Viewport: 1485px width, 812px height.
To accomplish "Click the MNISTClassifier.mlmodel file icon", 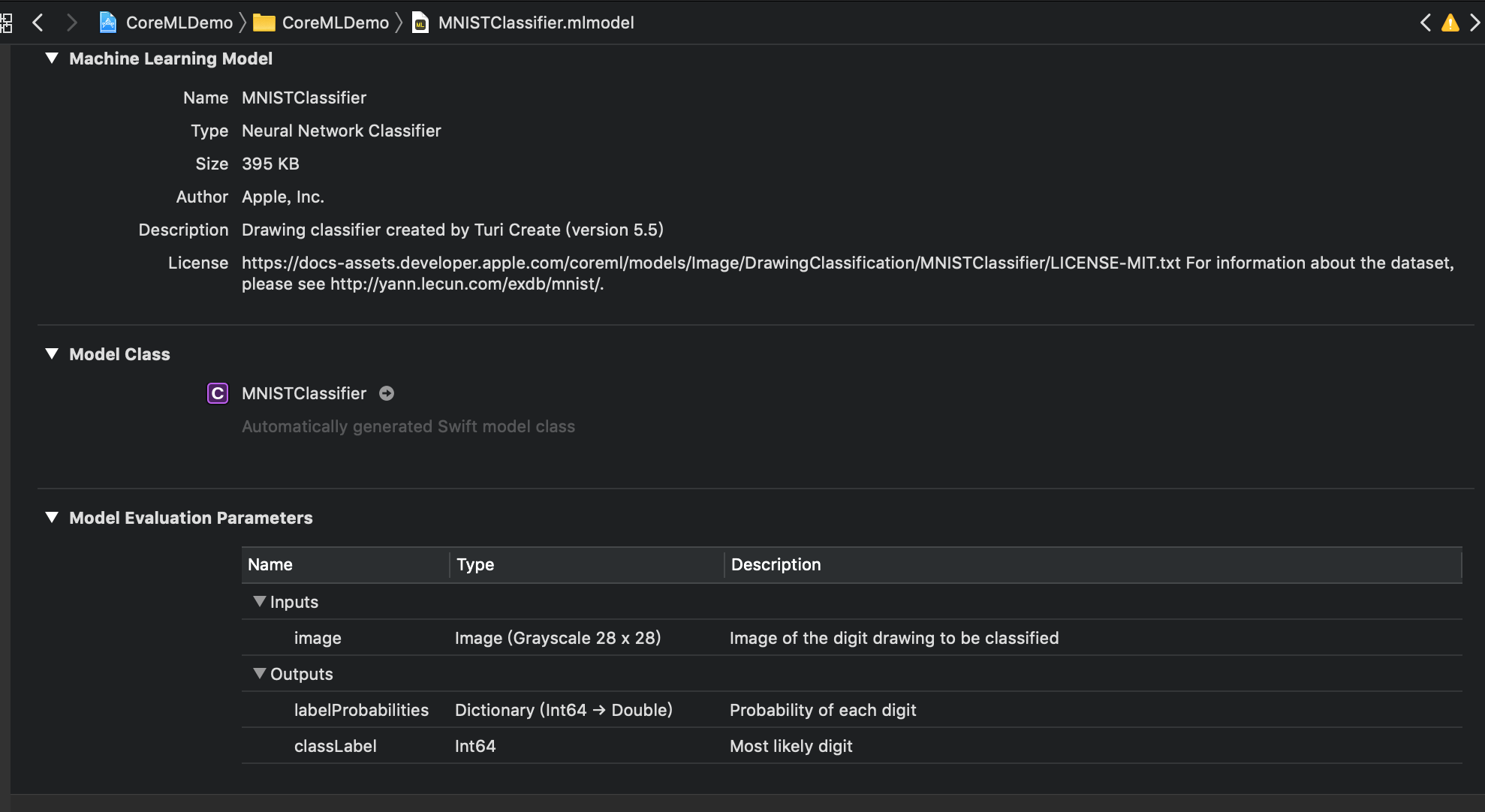I will [420, 23].
